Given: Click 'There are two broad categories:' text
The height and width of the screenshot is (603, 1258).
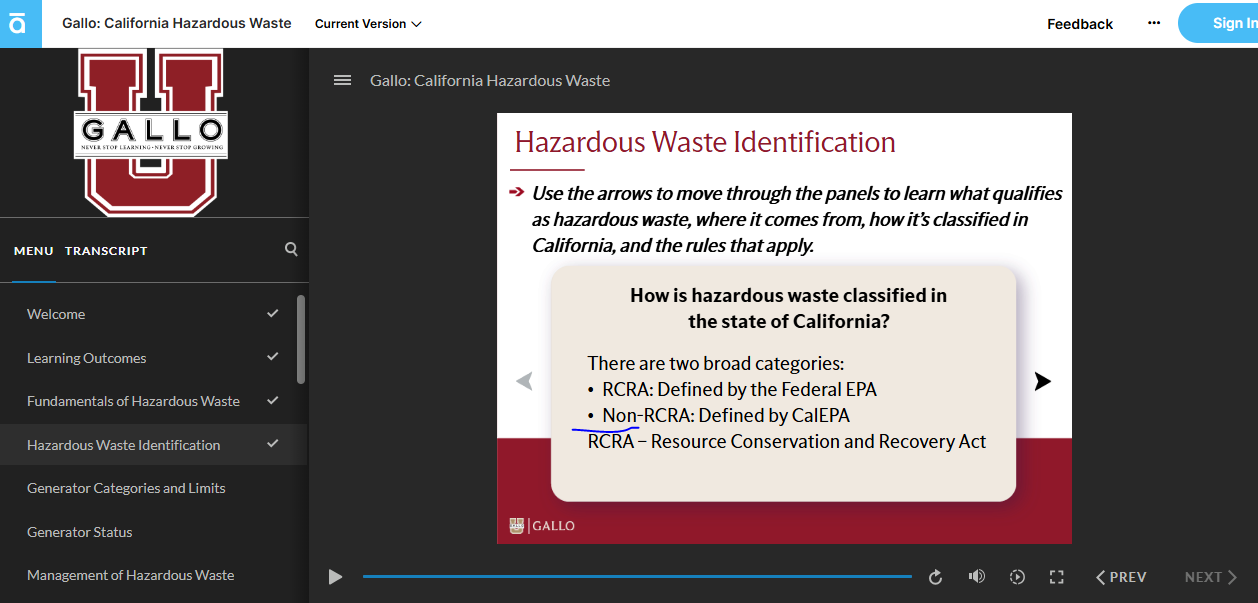Looking at the screenshot, I should pos(716,363).
